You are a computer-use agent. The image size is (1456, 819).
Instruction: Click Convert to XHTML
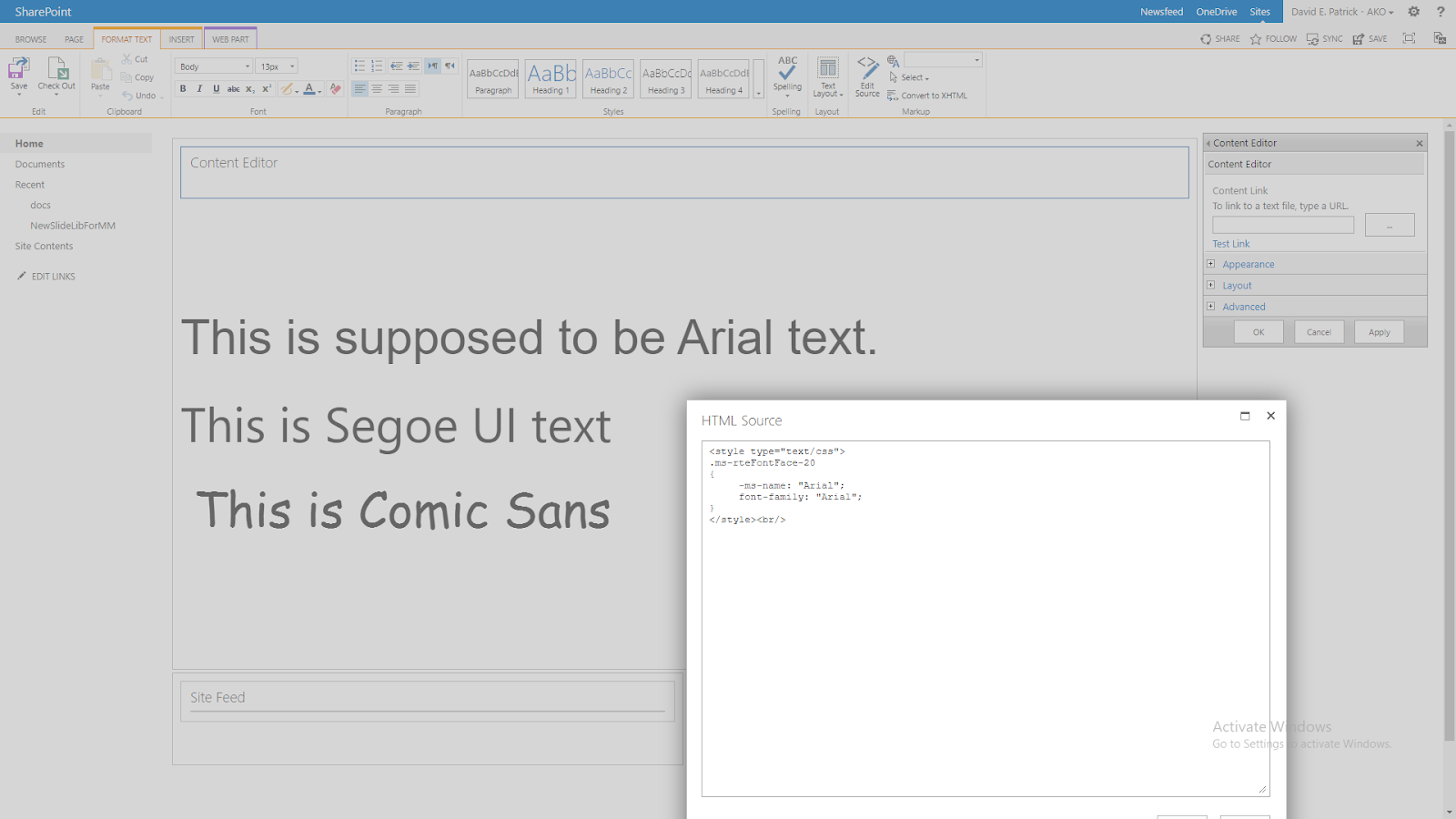[927, 96]
